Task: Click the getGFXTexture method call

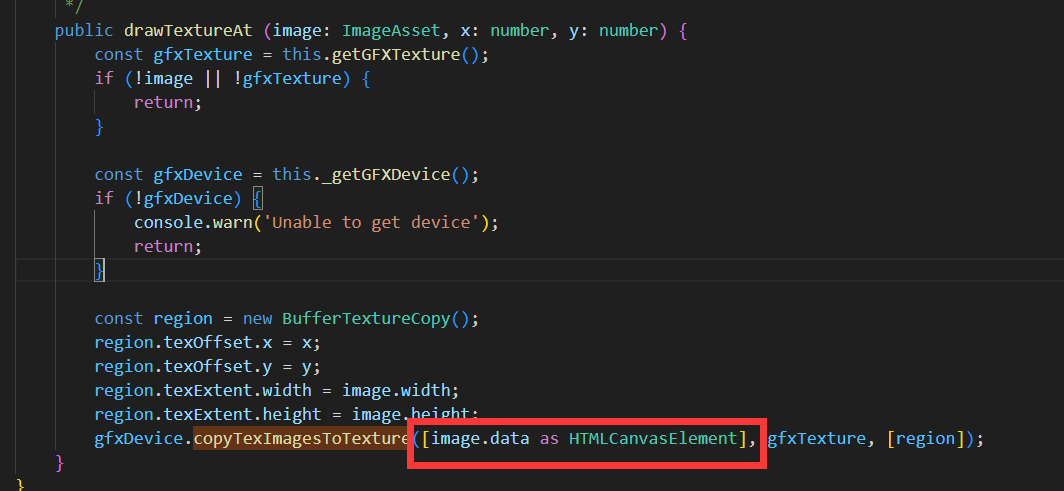Action: click(x=396, y=54)
